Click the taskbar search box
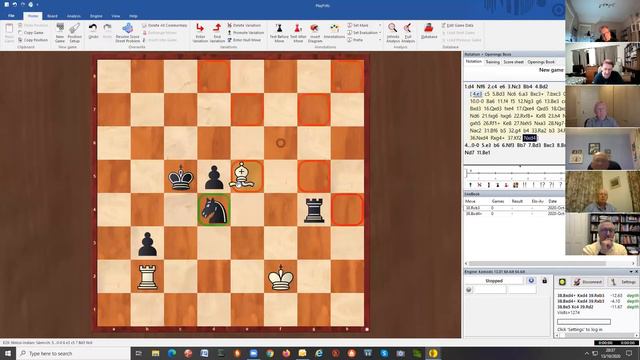Image resolution: width=640 pixels, height=360 pixels. (x=73, y=353)
